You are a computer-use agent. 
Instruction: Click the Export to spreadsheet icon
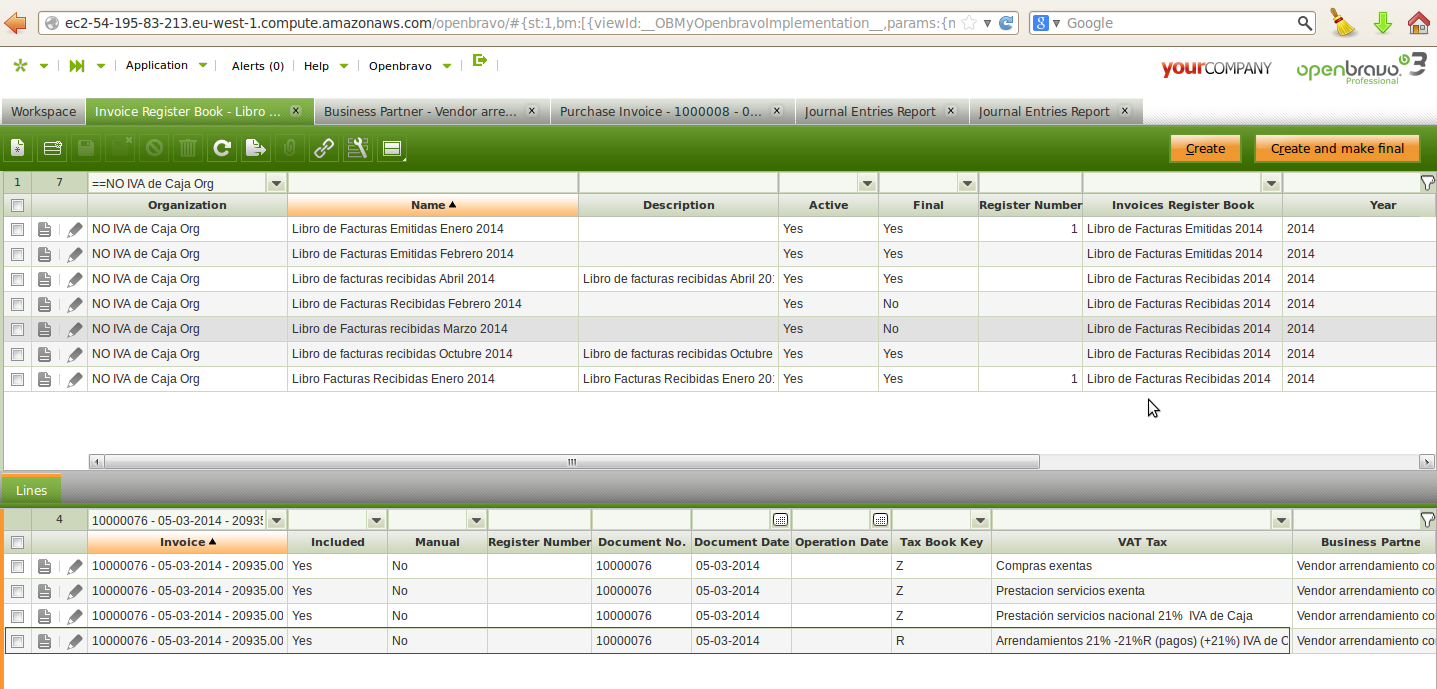256,149
